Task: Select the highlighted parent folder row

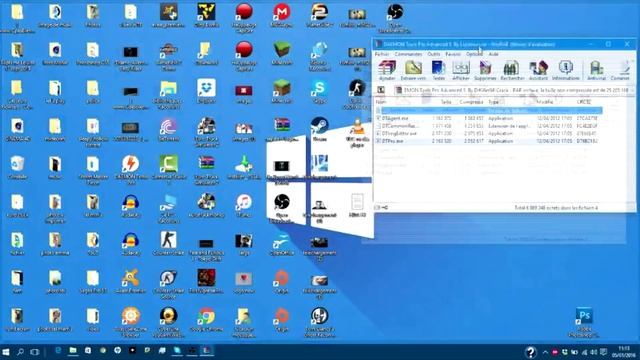Action: pos(488,111)
